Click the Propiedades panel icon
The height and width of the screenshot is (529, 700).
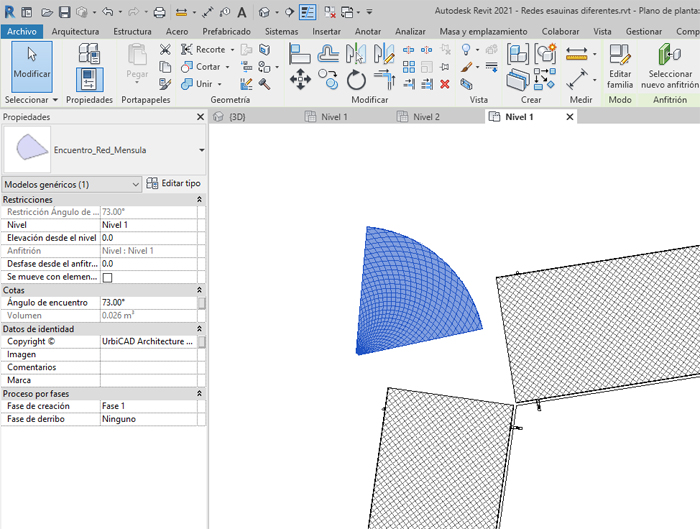(x=89, y=78)
